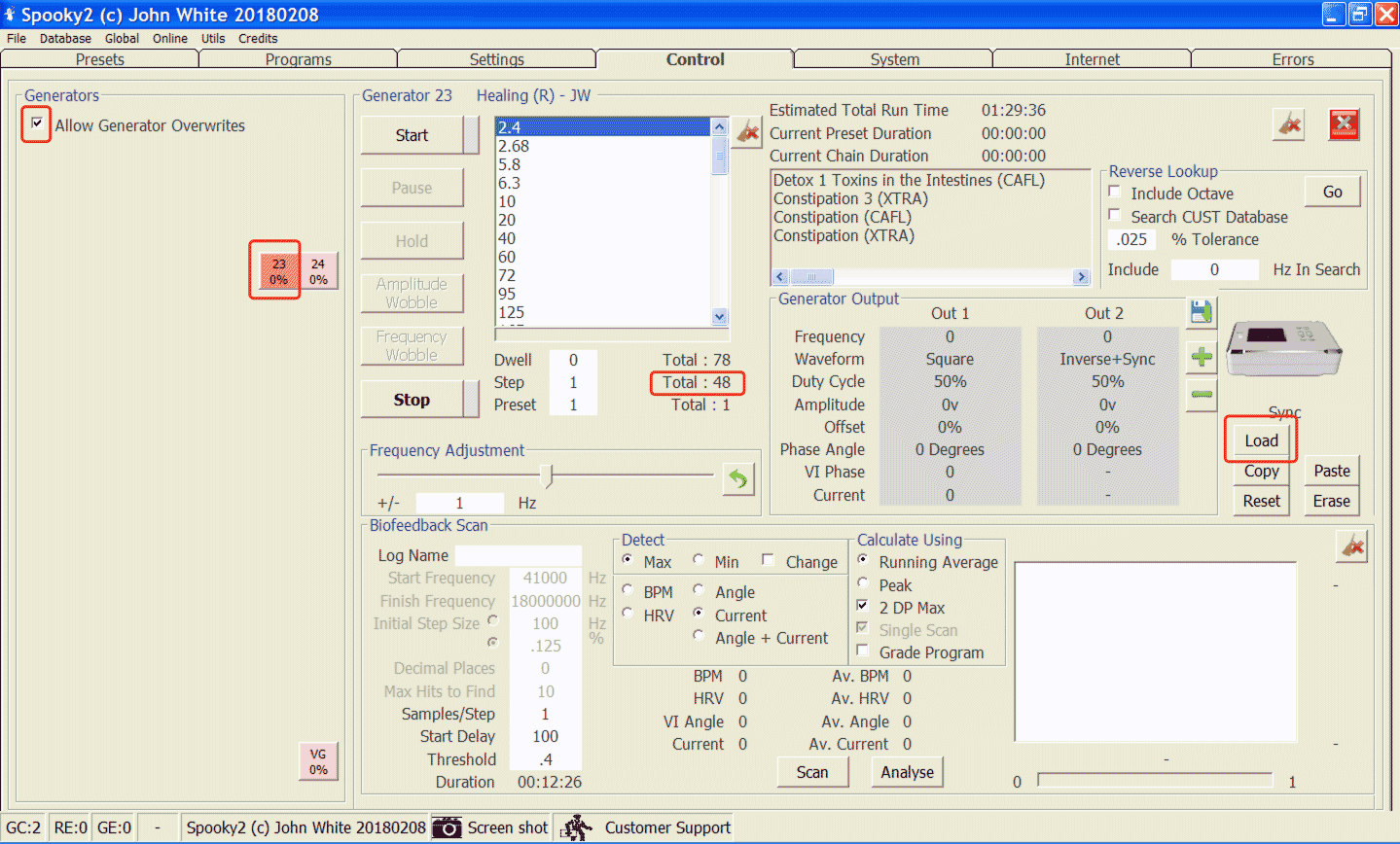Switch to the Presets tab
The width and height of the screenshot is (1400, 844).
point(100,59)
